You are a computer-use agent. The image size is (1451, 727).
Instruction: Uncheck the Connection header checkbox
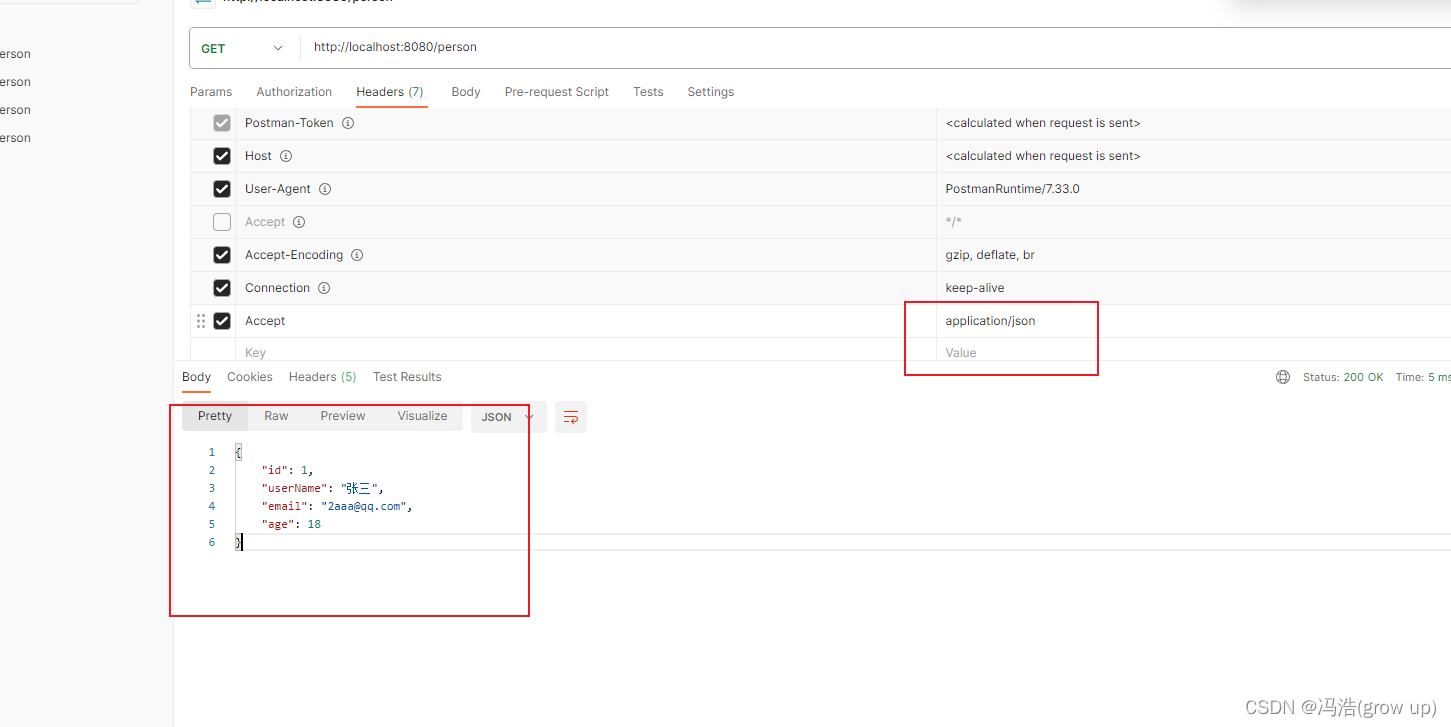click(222, 288)
